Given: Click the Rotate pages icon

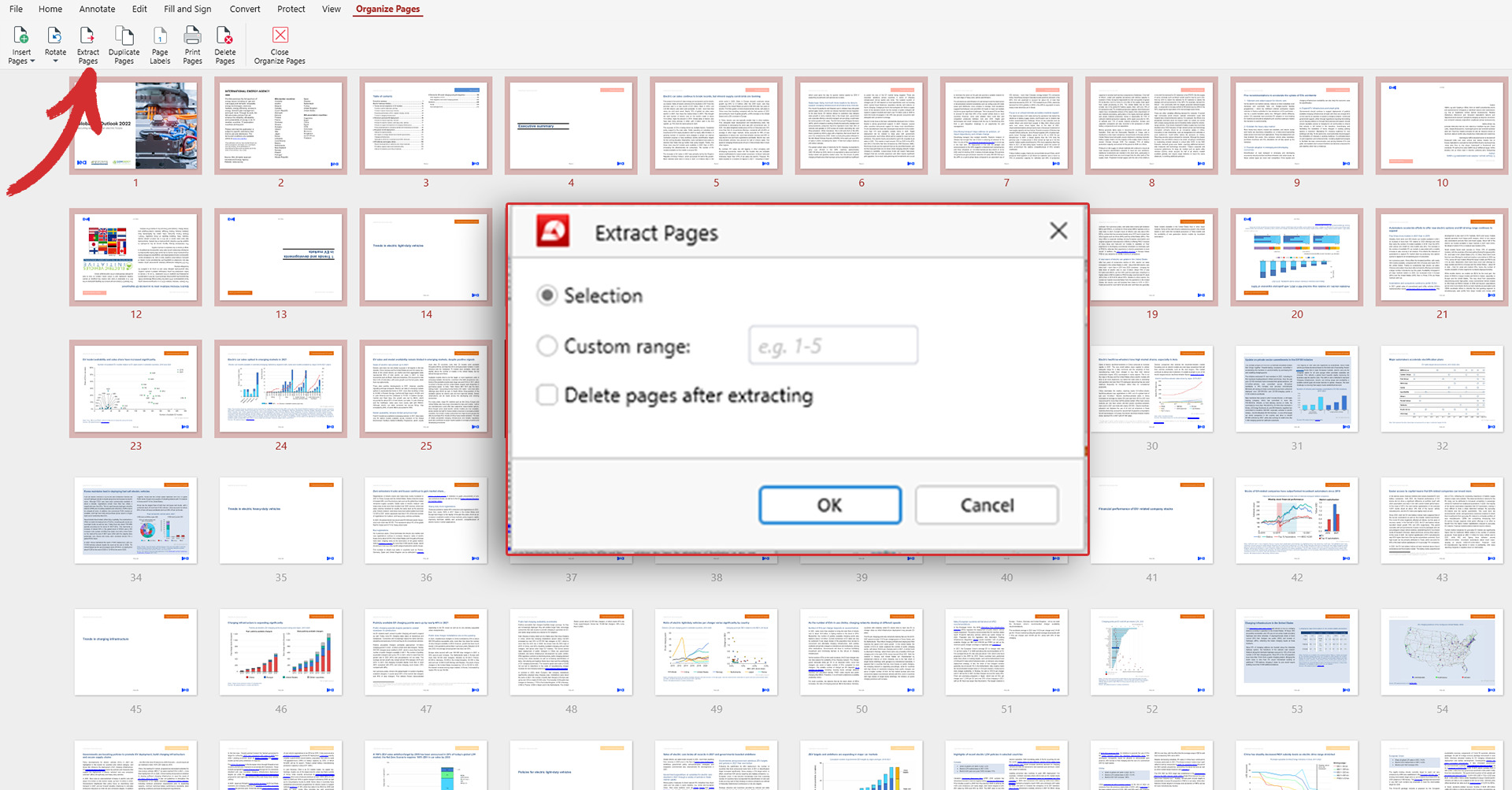Looking at the screenshot, I should point(55,36).
